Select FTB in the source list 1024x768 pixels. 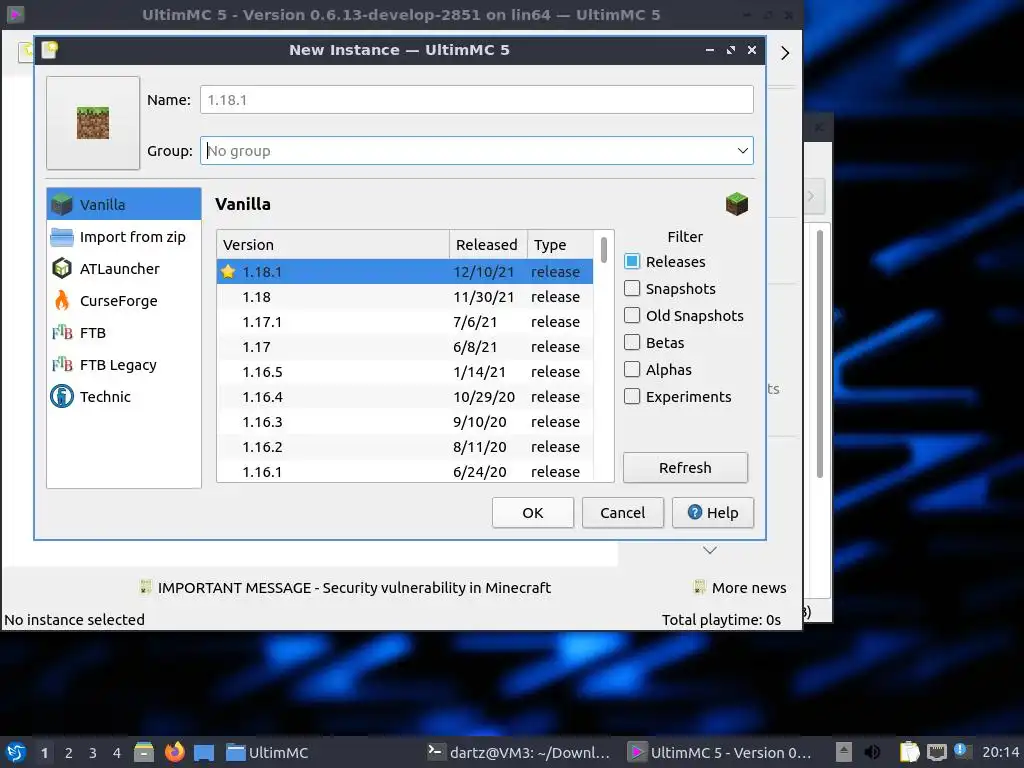tap(124, 332)
